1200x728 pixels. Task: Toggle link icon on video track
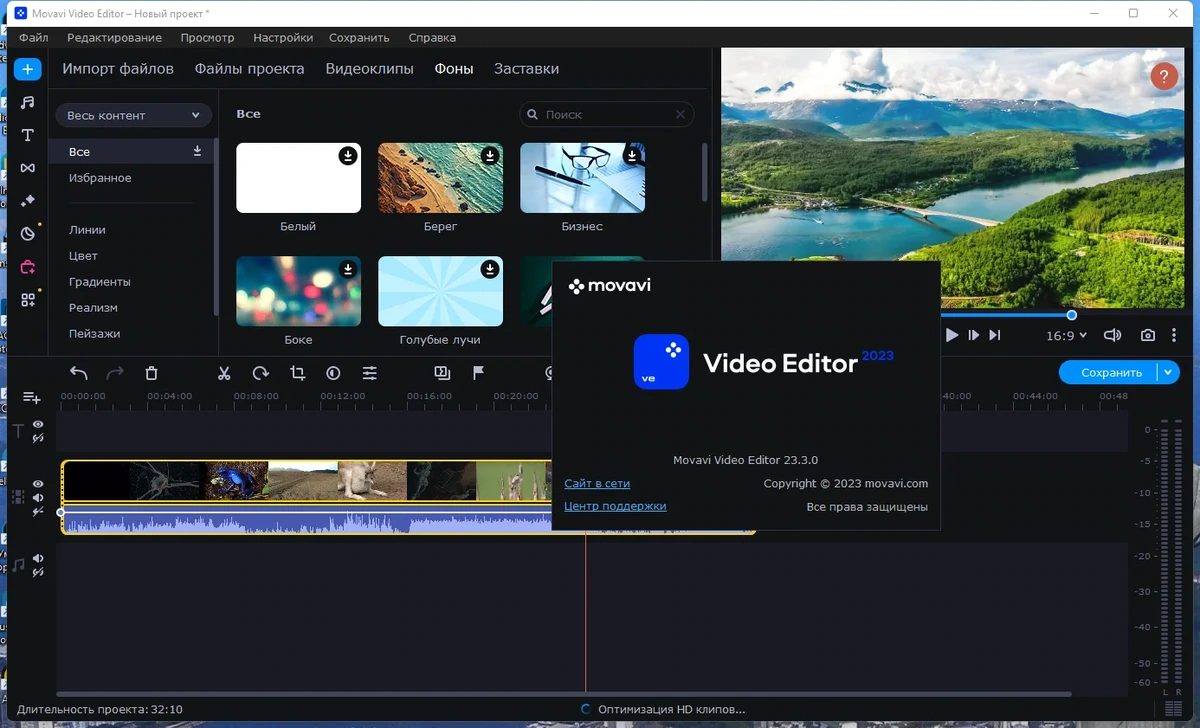[38, 512]
